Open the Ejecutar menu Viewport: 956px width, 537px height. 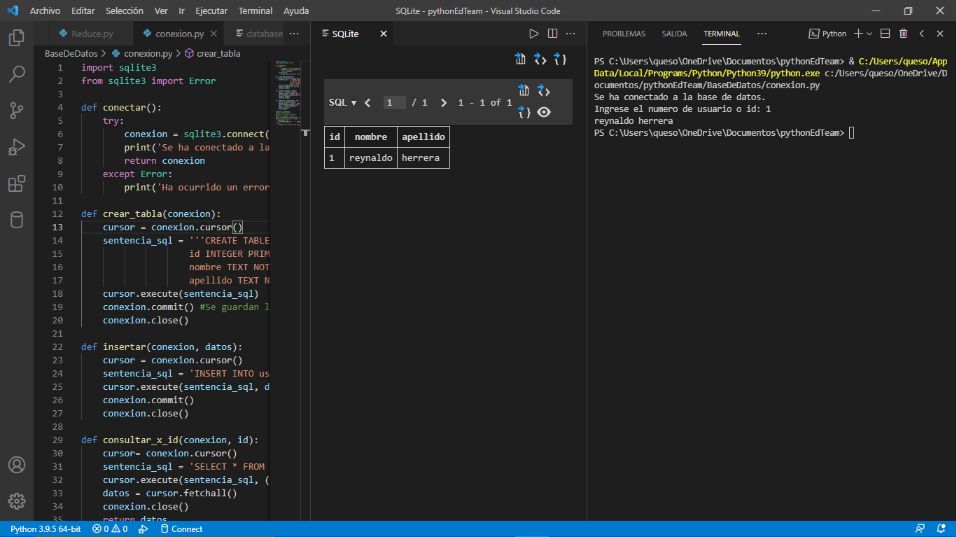(212, 11)
